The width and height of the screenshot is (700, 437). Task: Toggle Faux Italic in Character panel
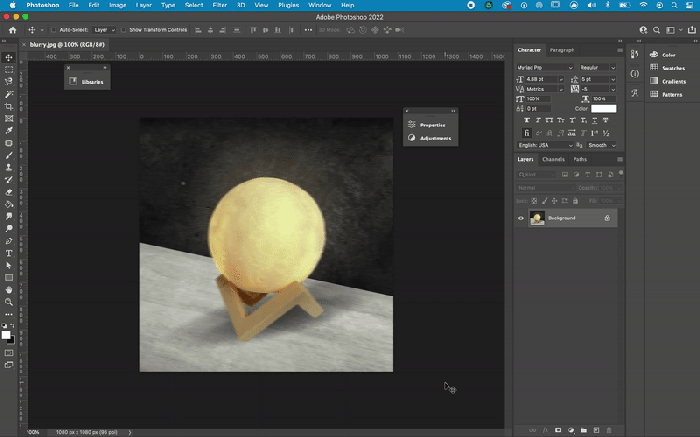(538, 121)
